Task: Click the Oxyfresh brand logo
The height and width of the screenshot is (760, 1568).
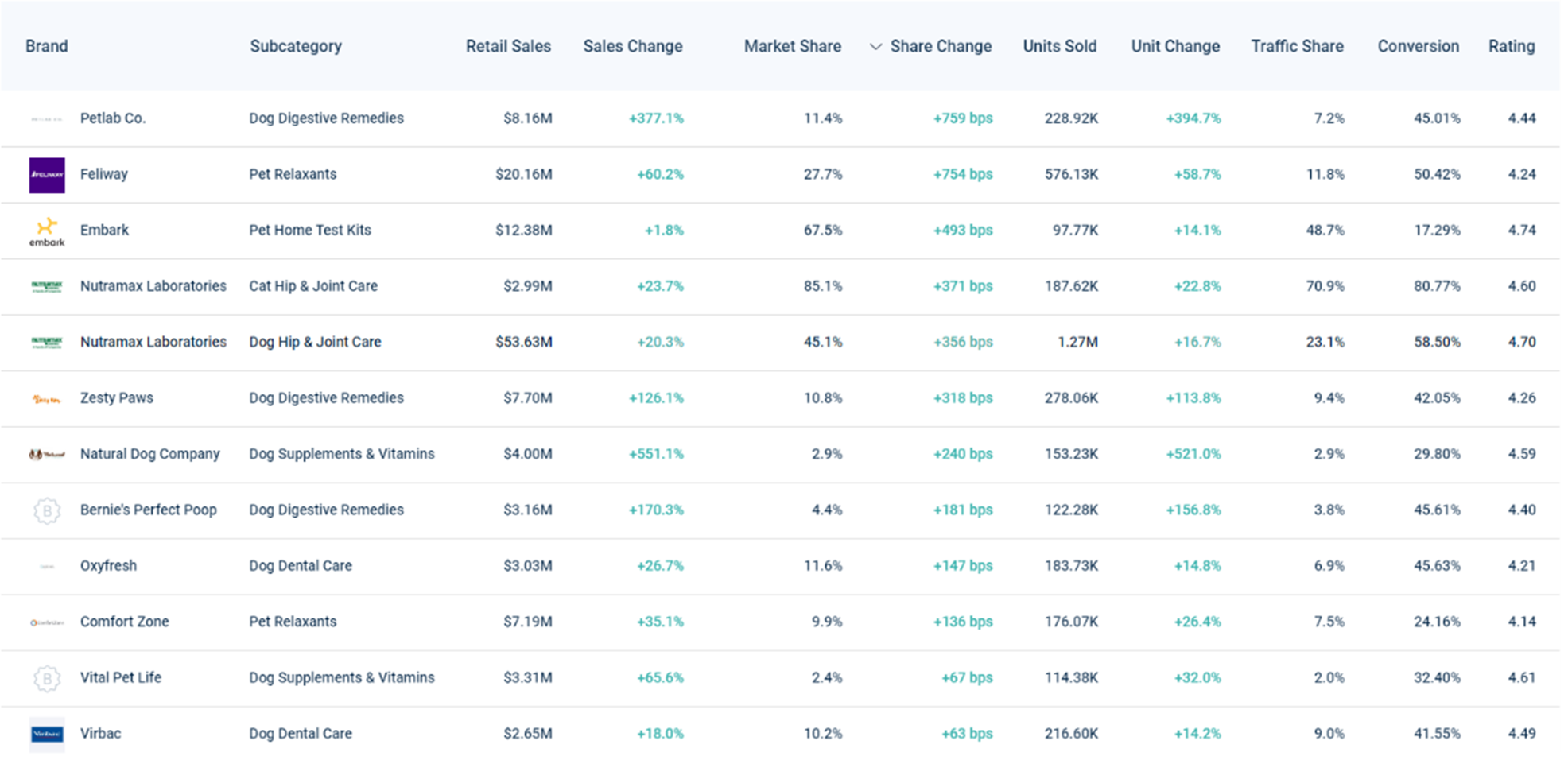Action: coord(47,567)
